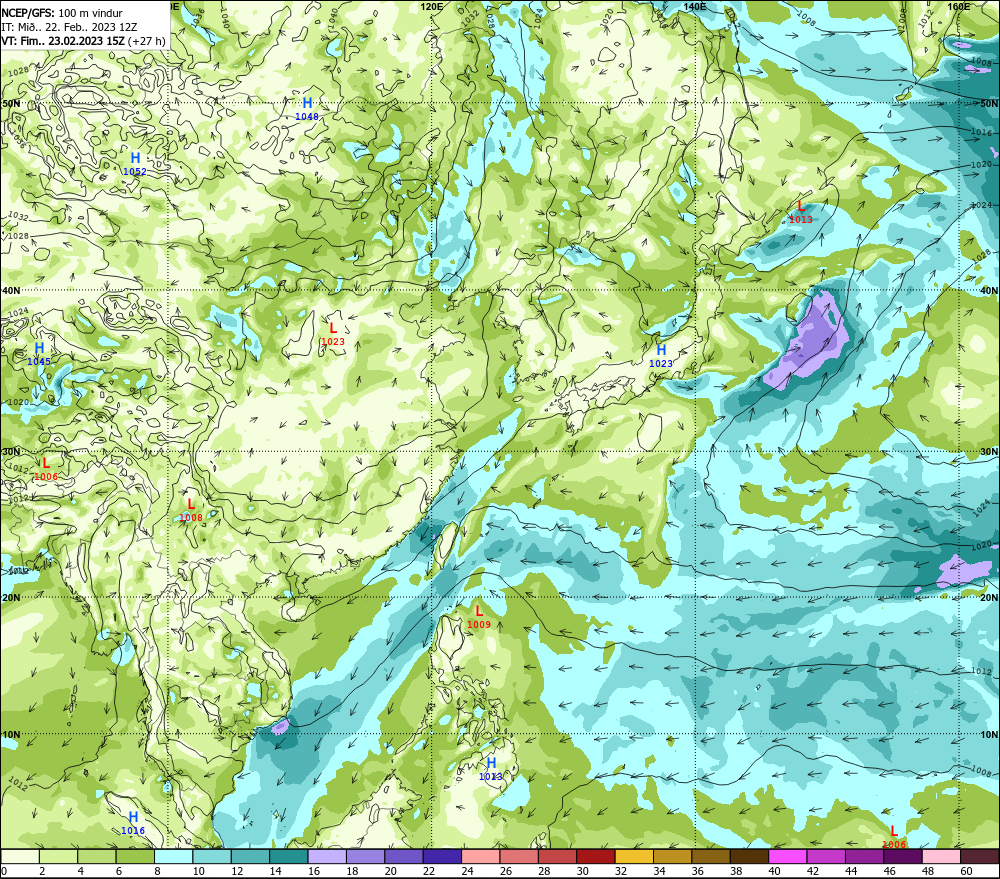Select the H 1052 high-pressure label
1000x879 pixels.
click(135, 164)
